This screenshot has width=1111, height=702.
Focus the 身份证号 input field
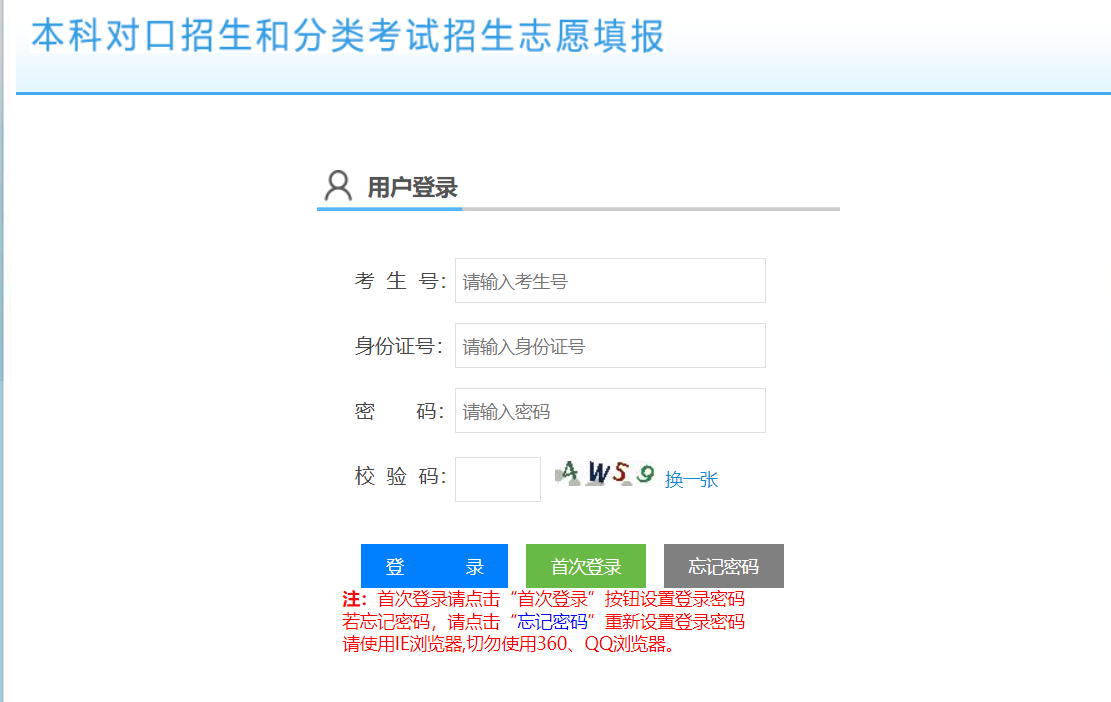(x=610, y=346)
